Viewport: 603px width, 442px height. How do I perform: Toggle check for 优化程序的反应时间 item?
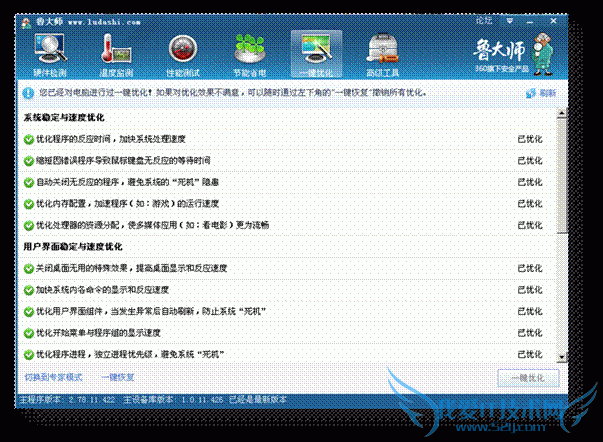[28, 139]
